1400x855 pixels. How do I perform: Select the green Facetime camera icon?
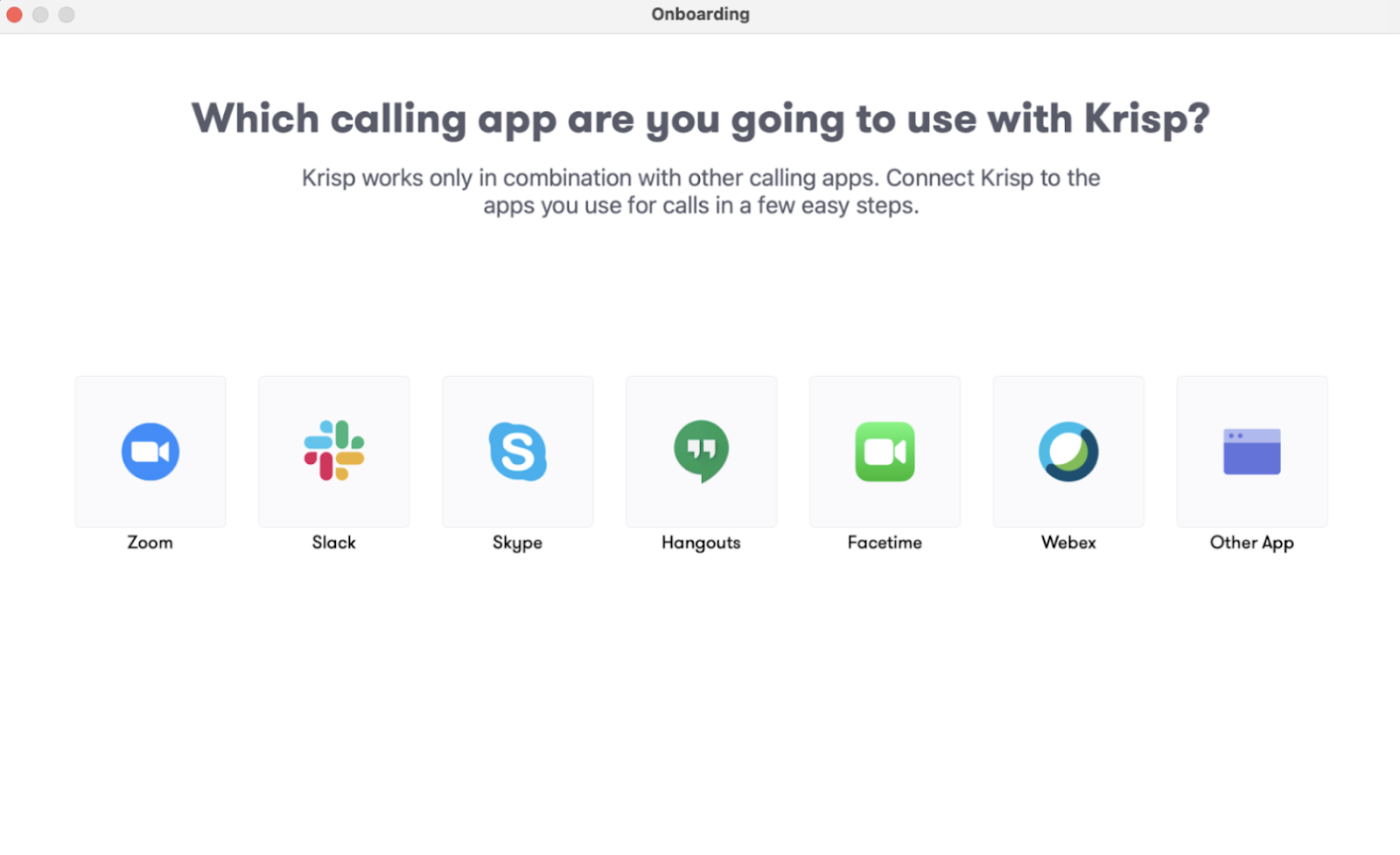point(885,452)
